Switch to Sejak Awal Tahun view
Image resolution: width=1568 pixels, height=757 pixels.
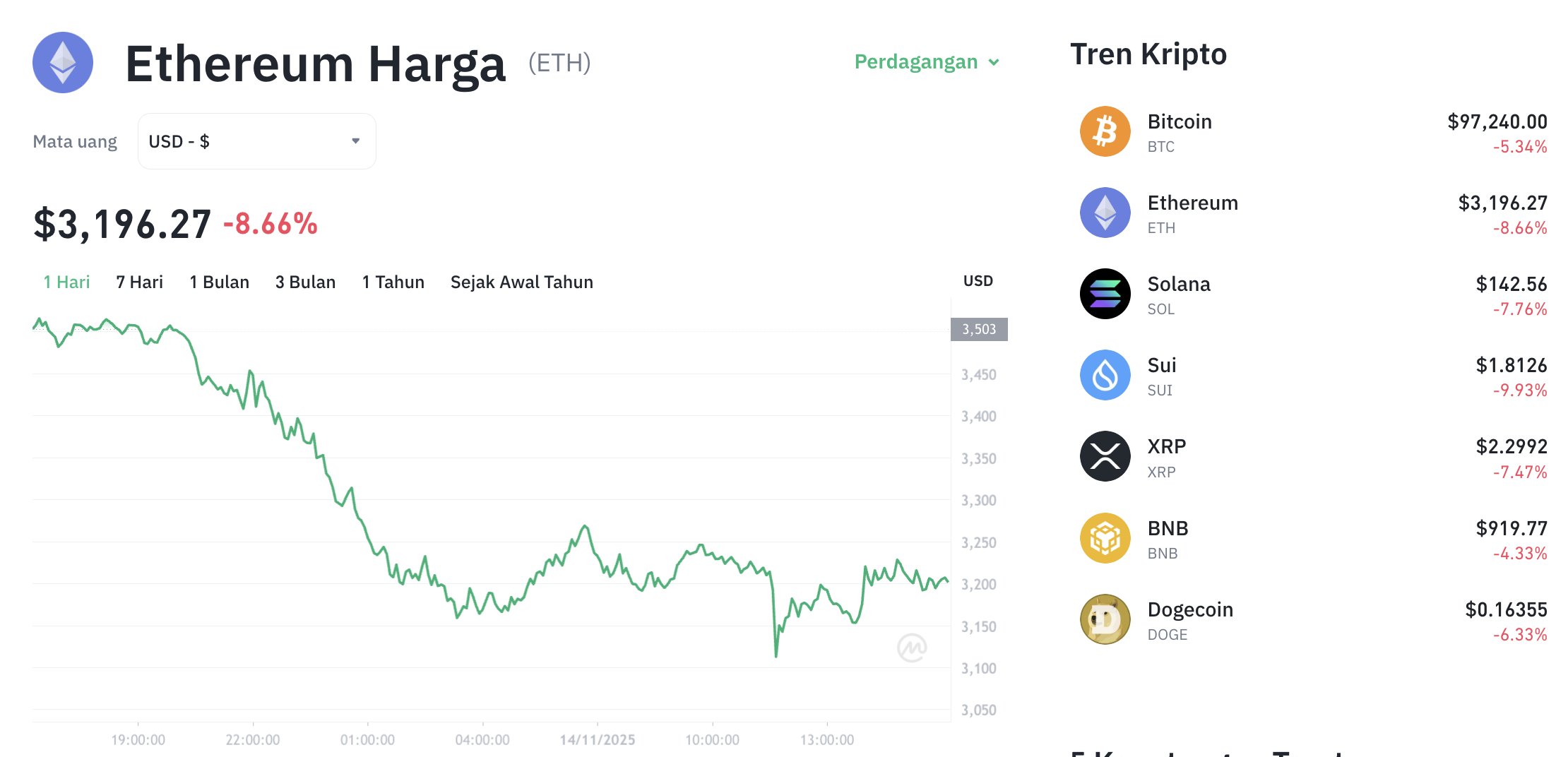tap(521, 282)
